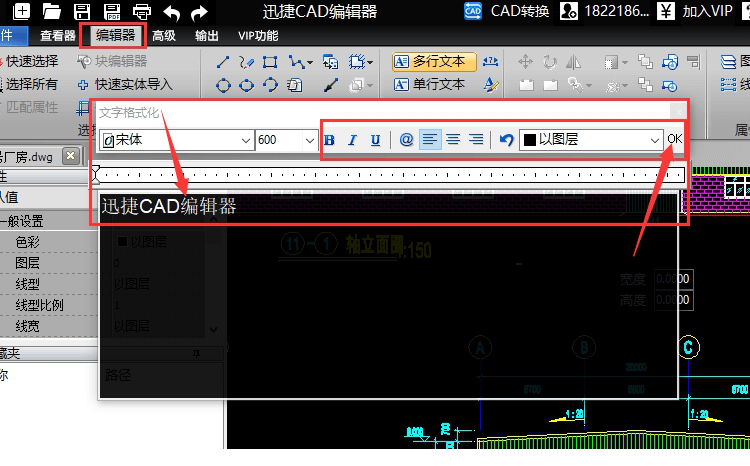This screenshot has height=466, width=750.
Task: Close the 厂房.dwg file tab
Action: coord(71,156)
